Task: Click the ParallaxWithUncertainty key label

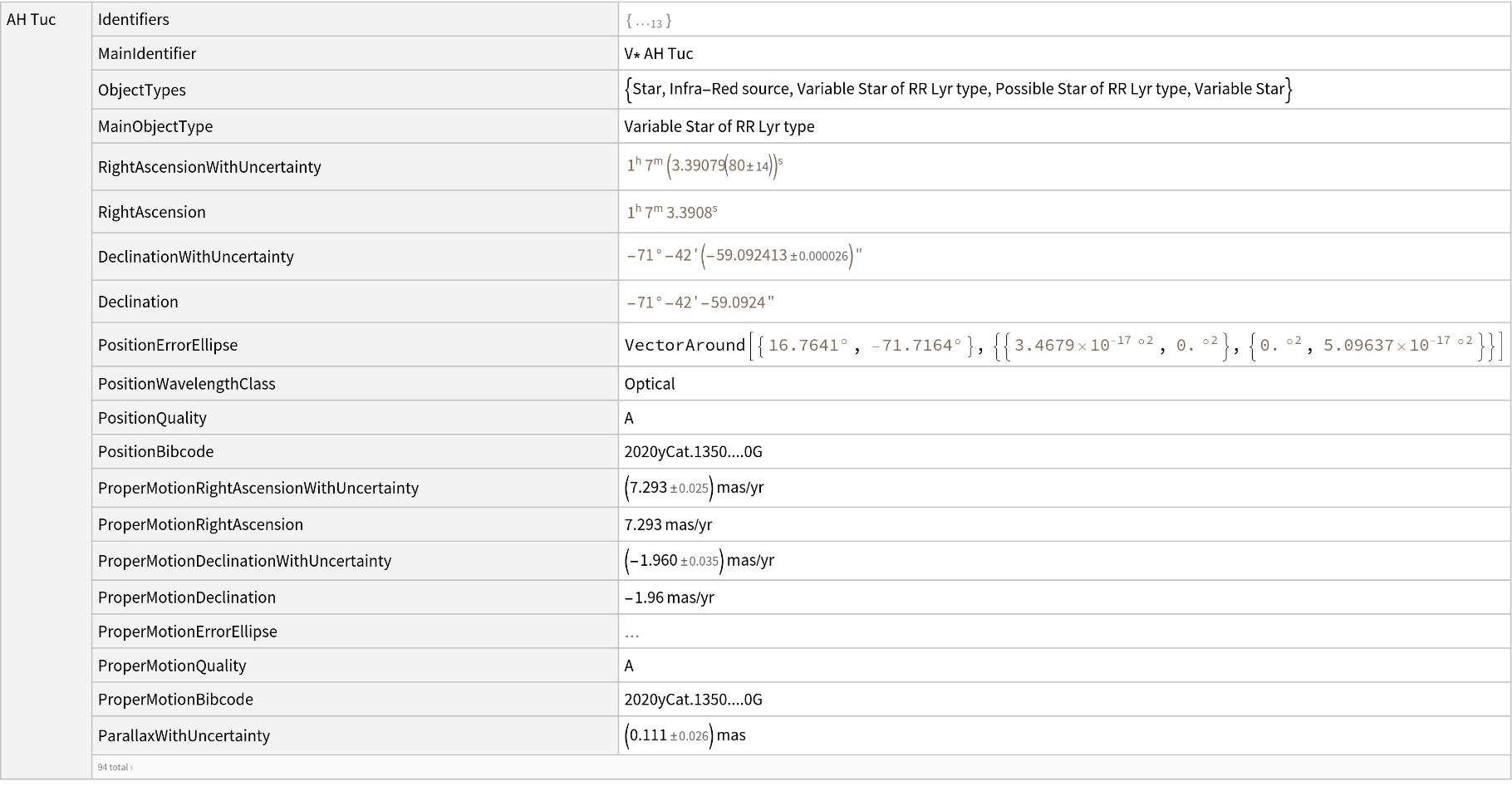Action: click(x=184, y=736)
